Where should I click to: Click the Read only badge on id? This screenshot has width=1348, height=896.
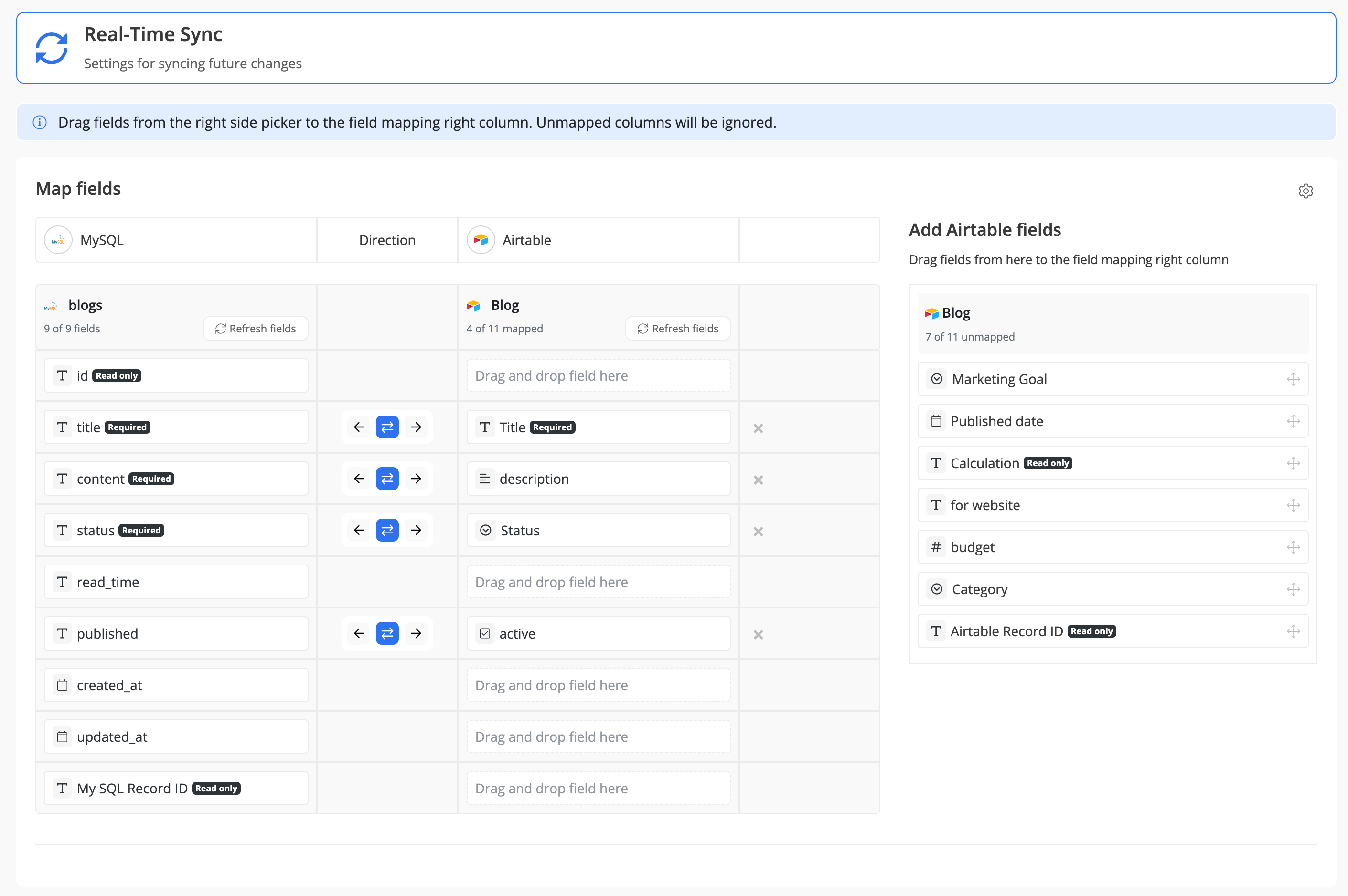point(117,375)
